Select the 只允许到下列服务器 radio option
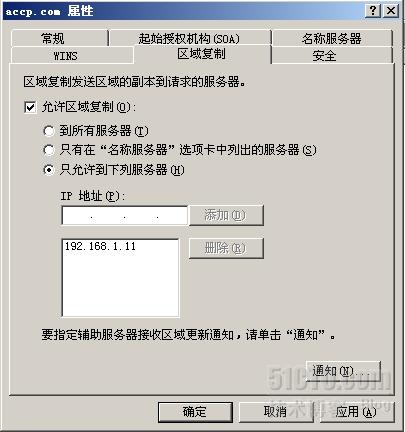 49,170
